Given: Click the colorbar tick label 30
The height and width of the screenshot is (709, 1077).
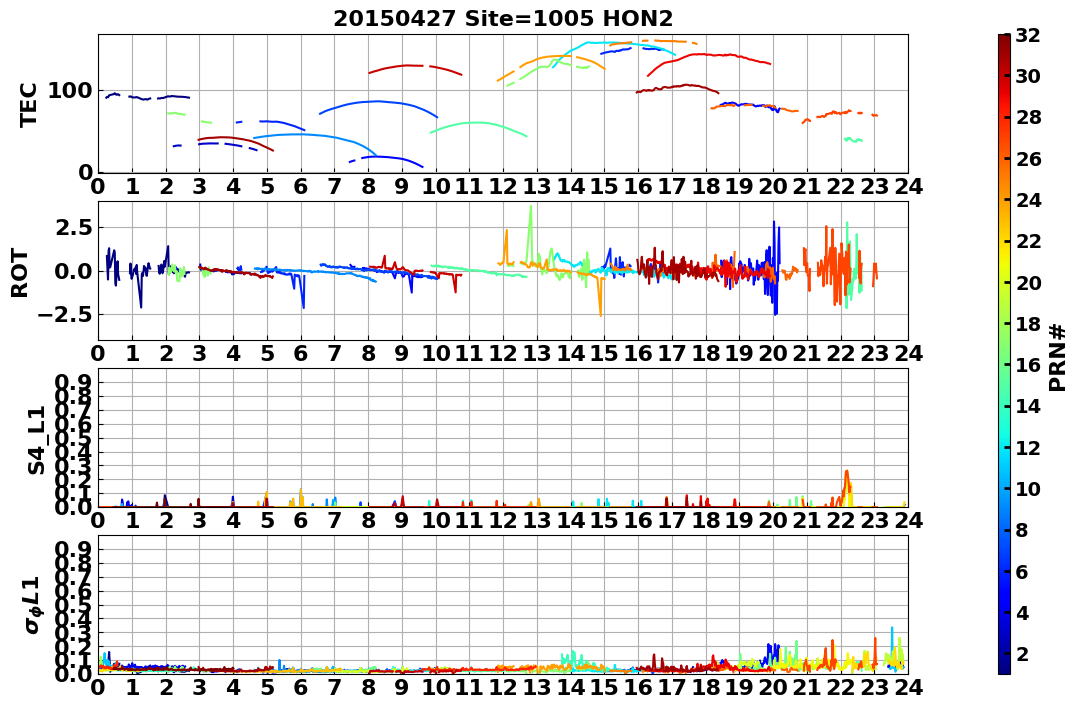Looking at the screenshot, I should 1028,76.
